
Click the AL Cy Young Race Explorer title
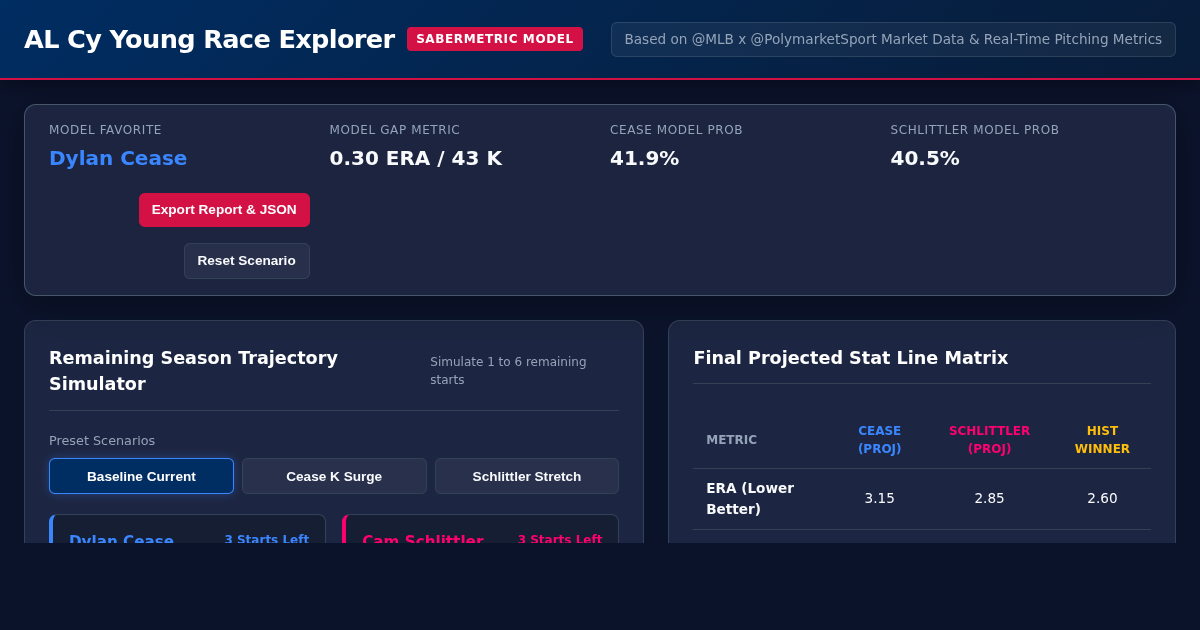click(x=209, y=39)
